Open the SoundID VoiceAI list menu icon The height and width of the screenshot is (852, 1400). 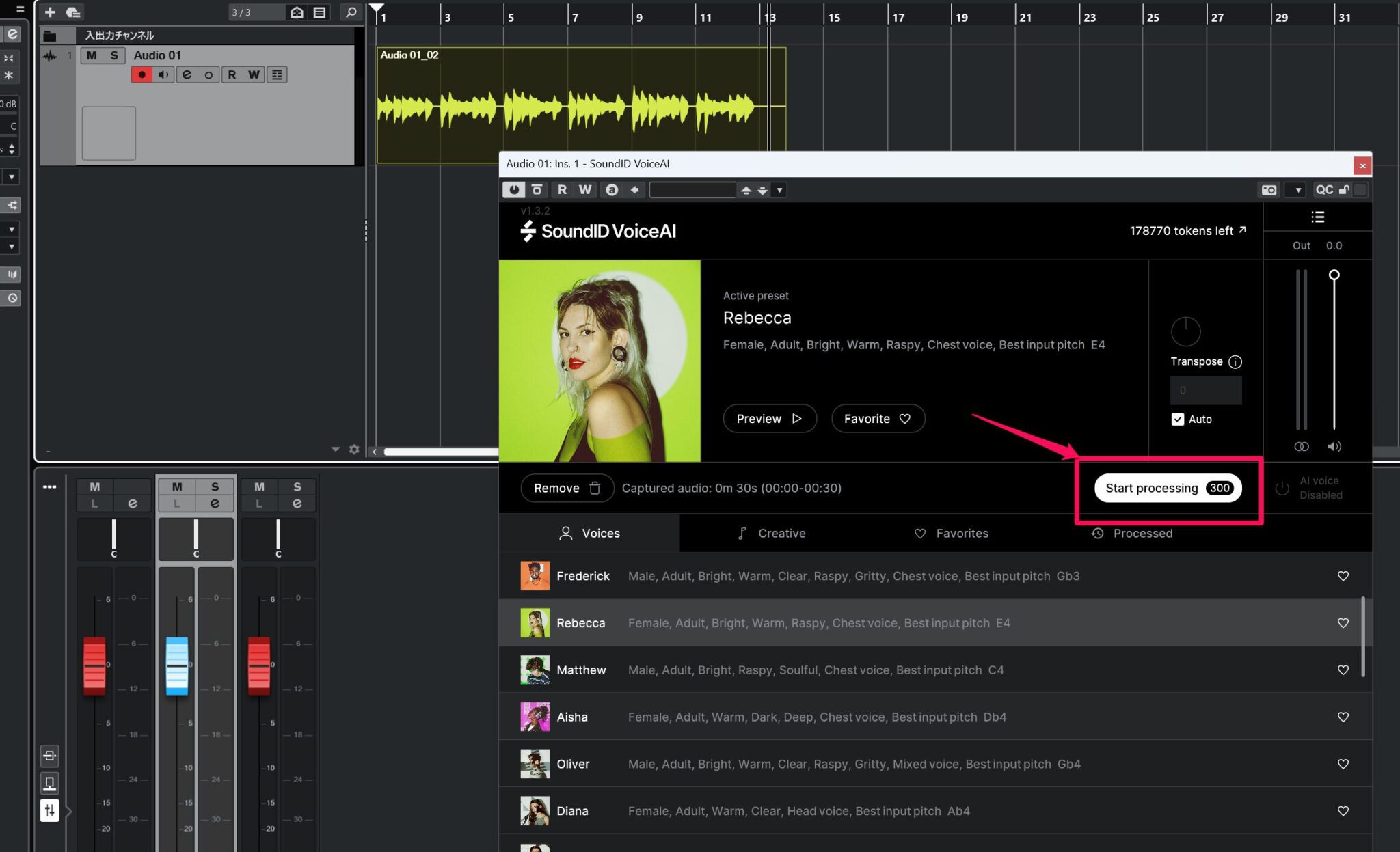point(1317,217)
